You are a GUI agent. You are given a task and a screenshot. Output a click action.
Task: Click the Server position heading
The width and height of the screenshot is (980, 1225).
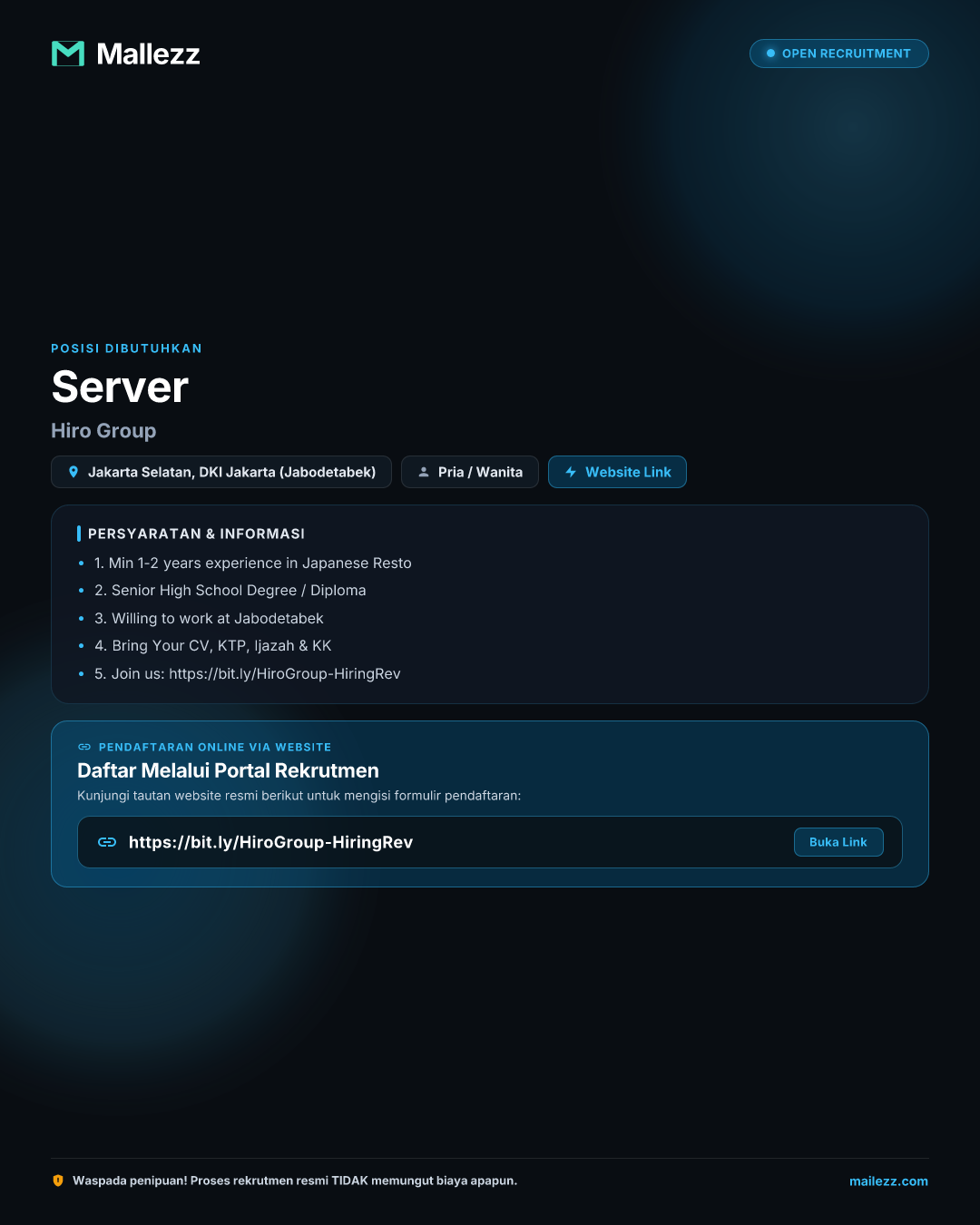(120, 387)
